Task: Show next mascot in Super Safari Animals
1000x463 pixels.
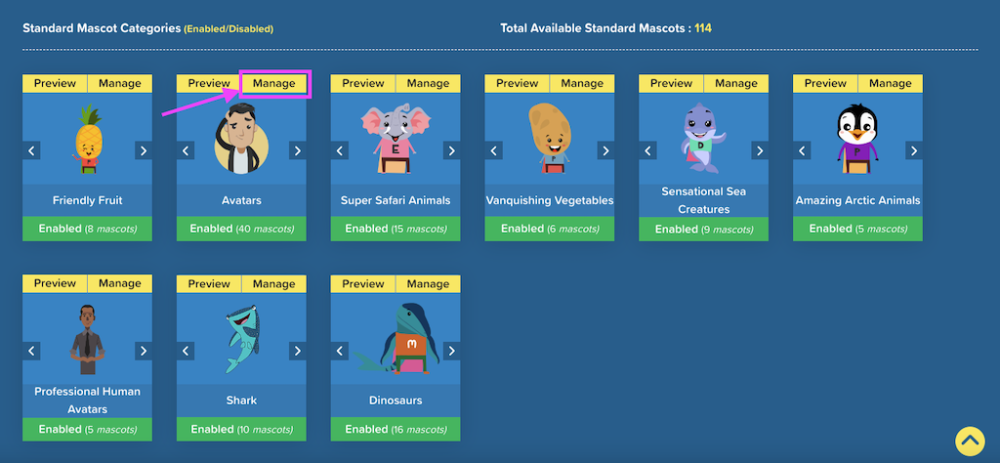Action: pyautogui.click(x=452, y=151)
